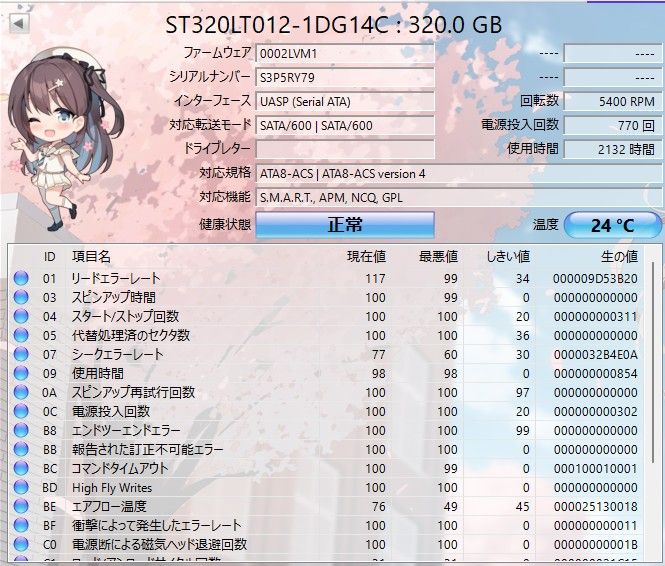This screenshot has width=665, height=566.
Task: Click the power on count field 770 回
Action: click(613, 125)
